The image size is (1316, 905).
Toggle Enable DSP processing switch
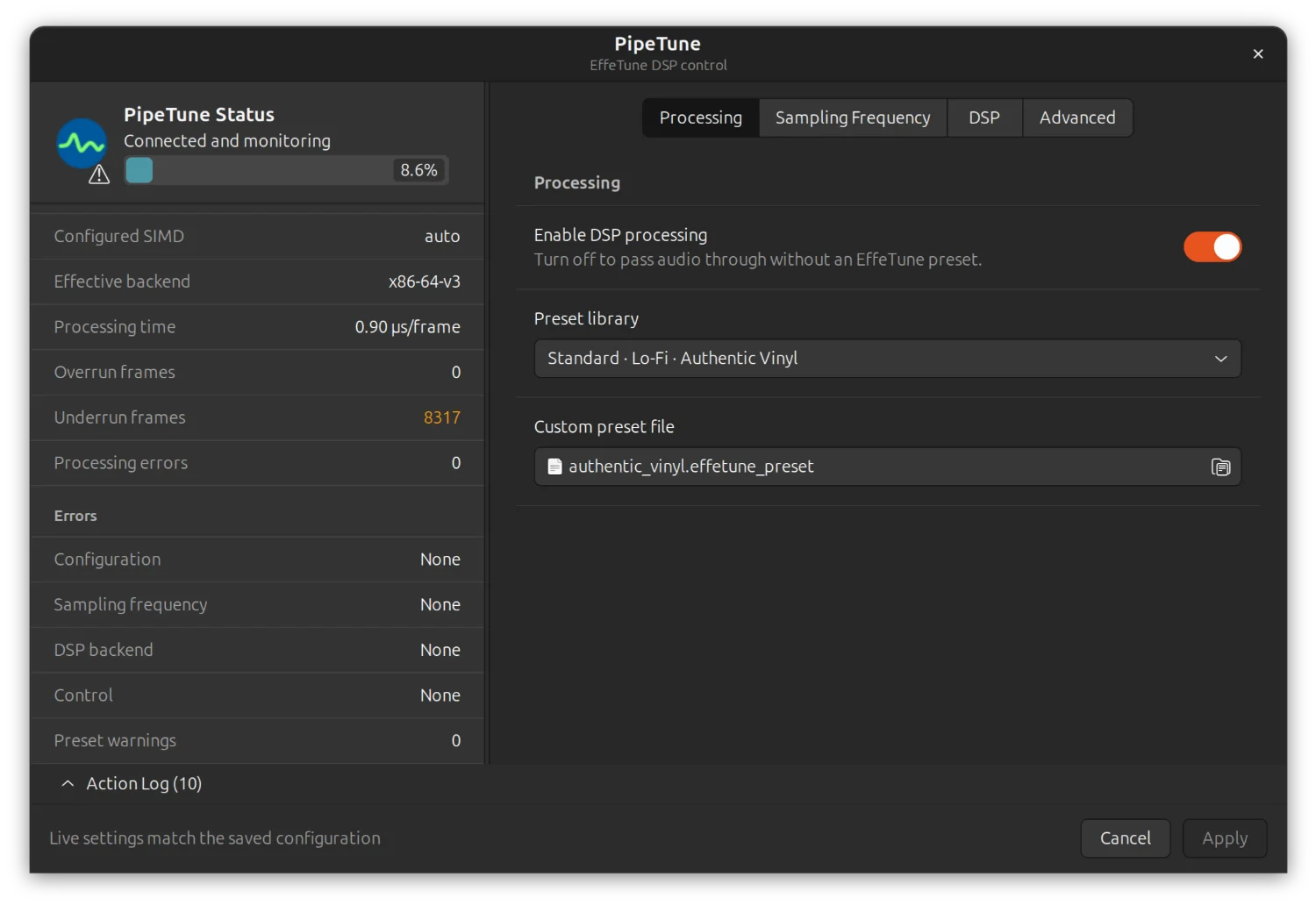pos(1212,247)
